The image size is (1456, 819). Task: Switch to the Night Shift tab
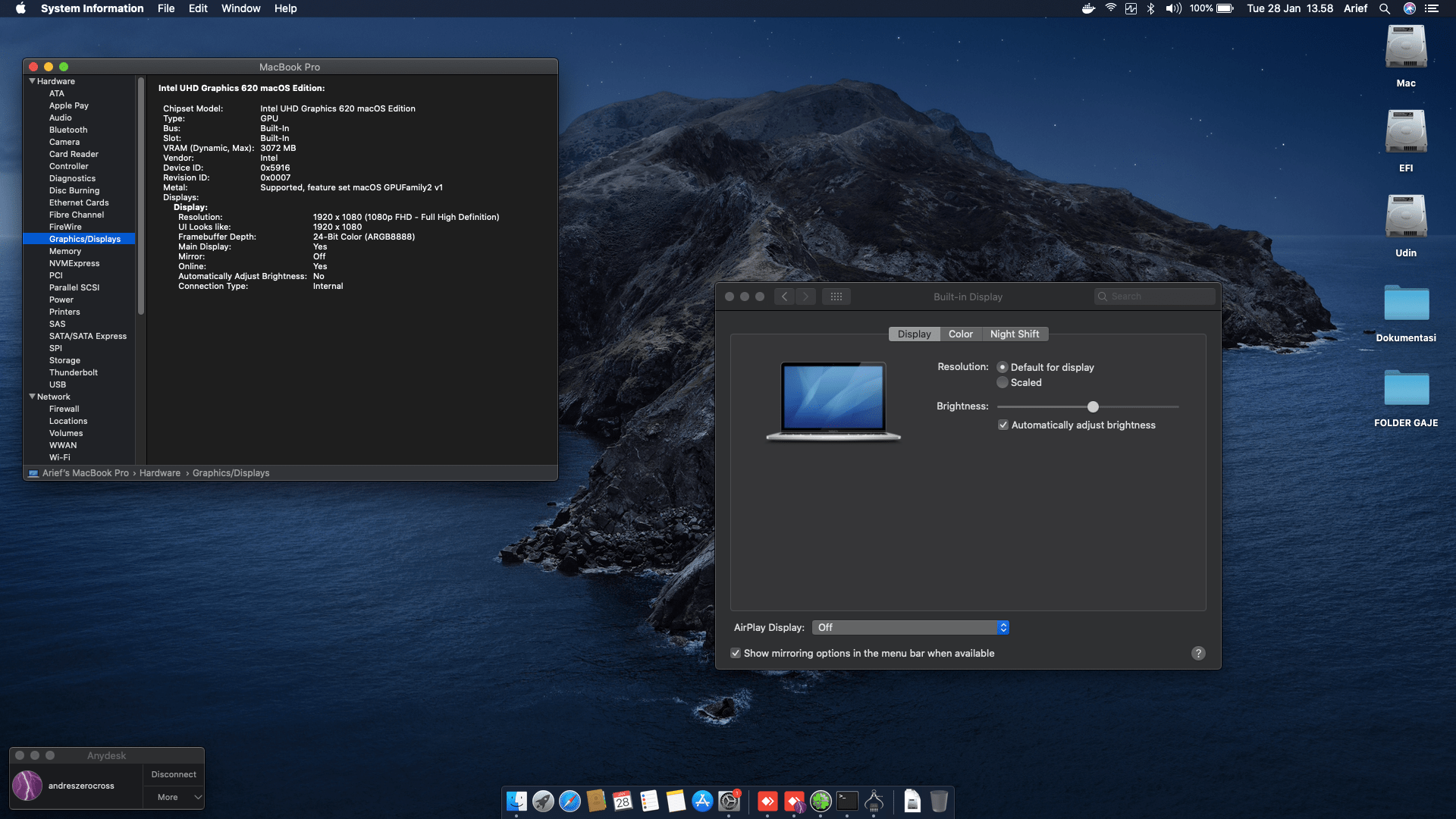[1015, 334]
